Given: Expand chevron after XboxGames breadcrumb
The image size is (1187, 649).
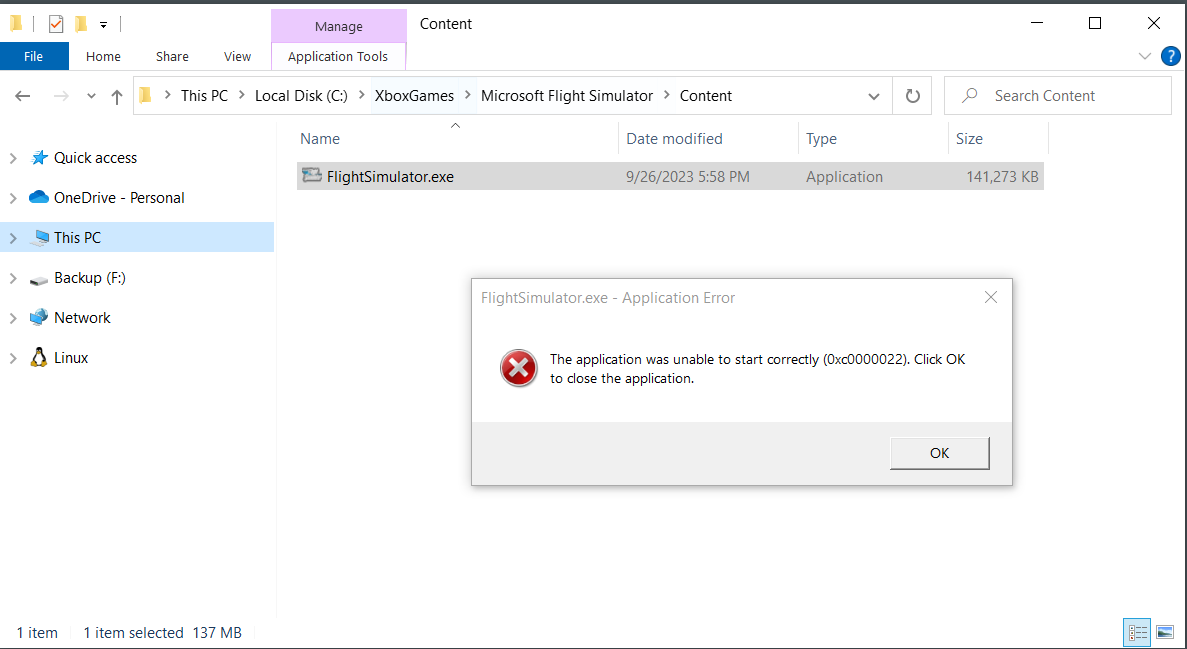Looking at the screenshot, I should tap(467, 95).
